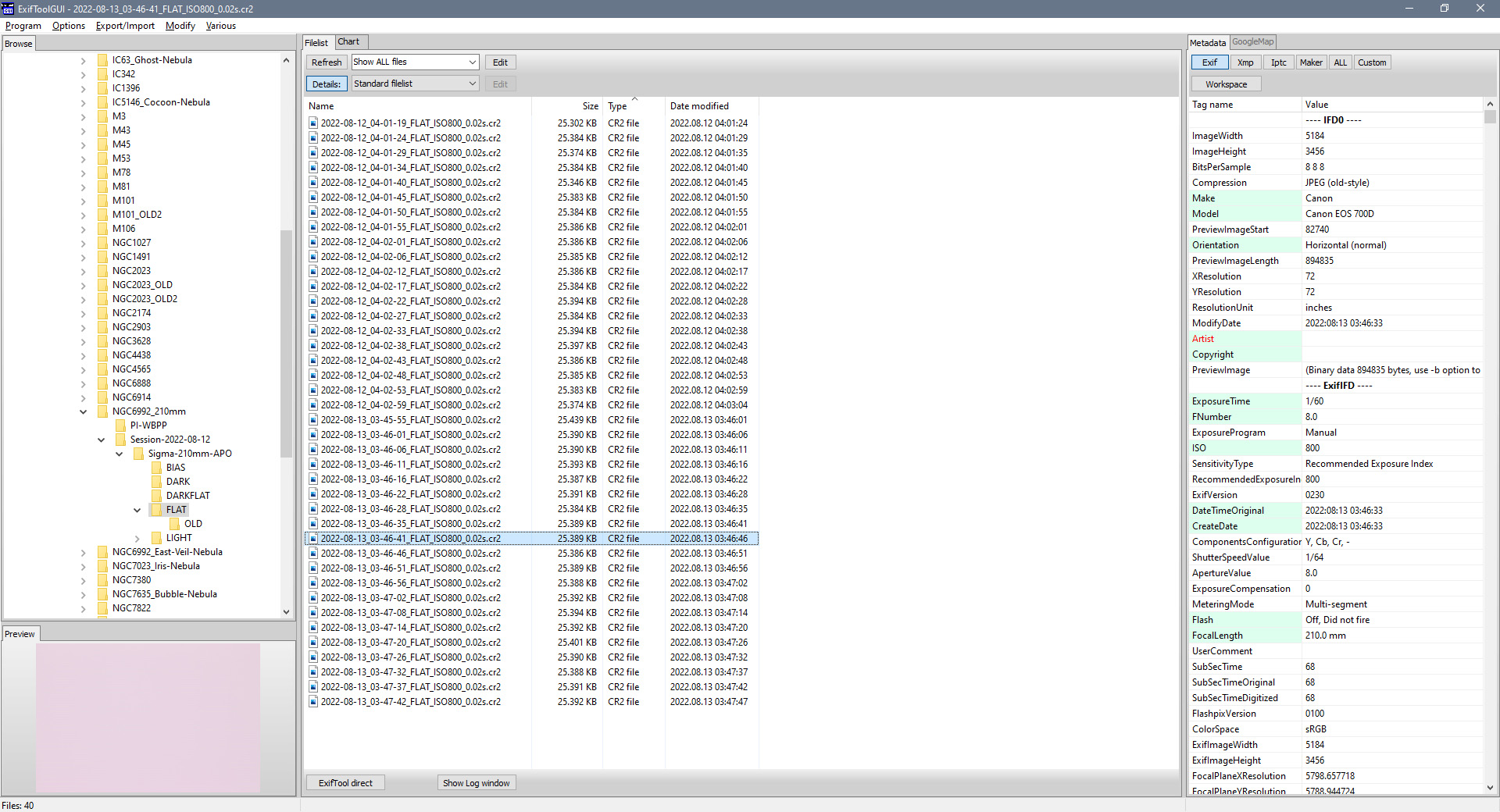
Task: Click the OLD subfolder icon under FLAT
Action: [x=174, y=524]
